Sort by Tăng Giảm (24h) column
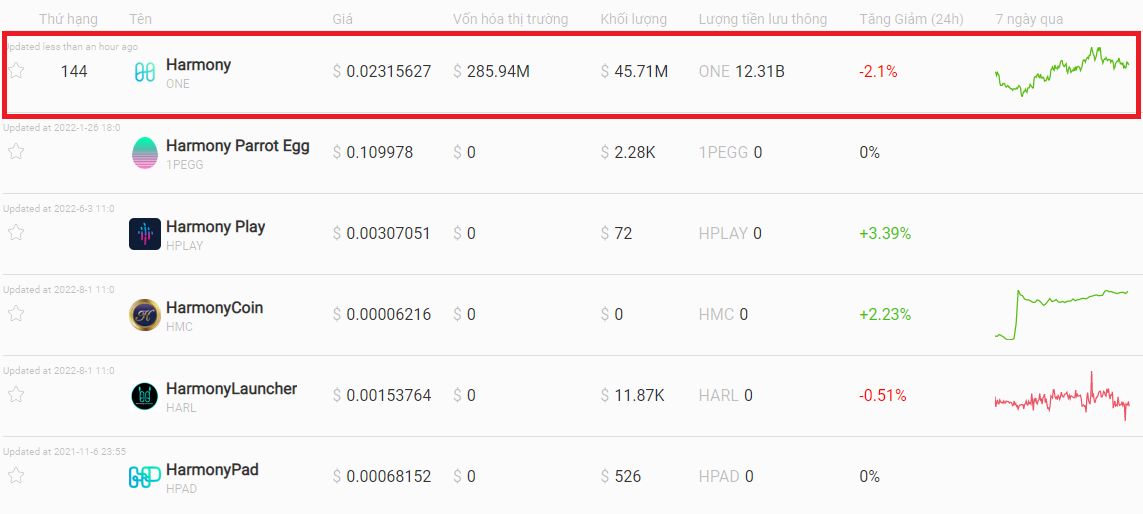The image size is (1143, 514). (911, 20)
